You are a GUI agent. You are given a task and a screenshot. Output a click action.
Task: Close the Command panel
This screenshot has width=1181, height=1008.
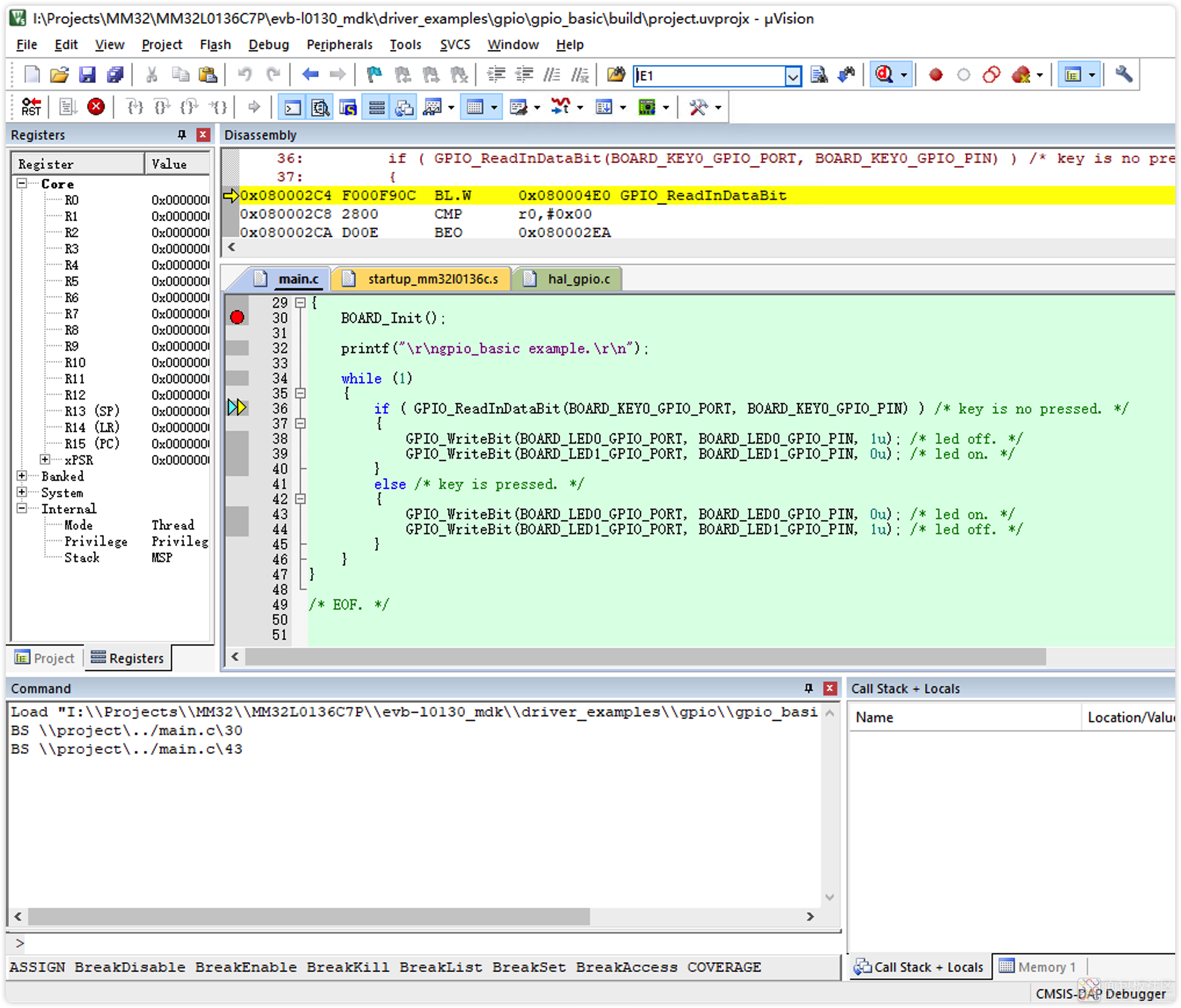pos(830,688)
